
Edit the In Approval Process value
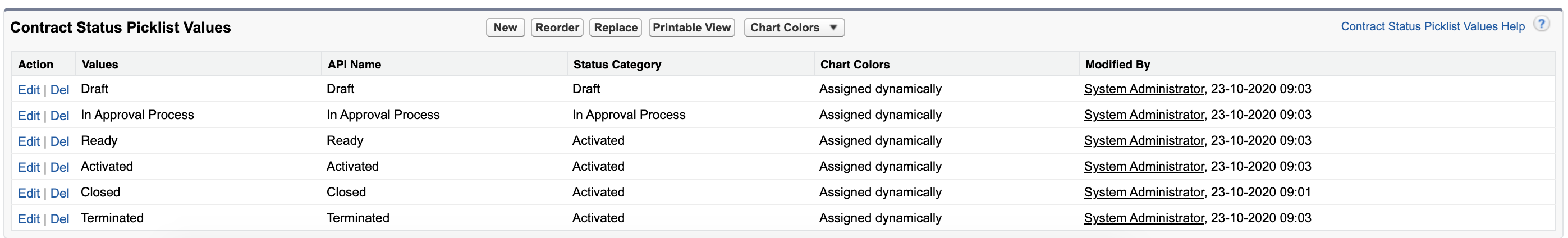coord(29,116)
